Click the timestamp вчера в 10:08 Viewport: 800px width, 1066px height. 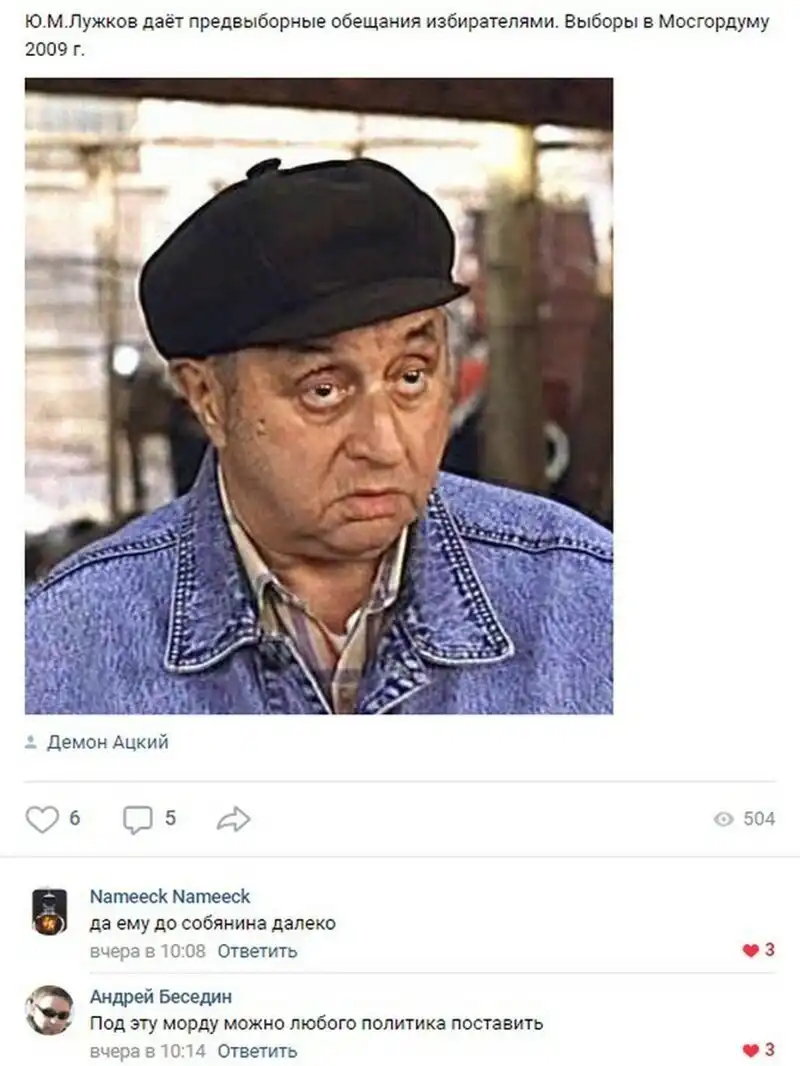(147, 951)
